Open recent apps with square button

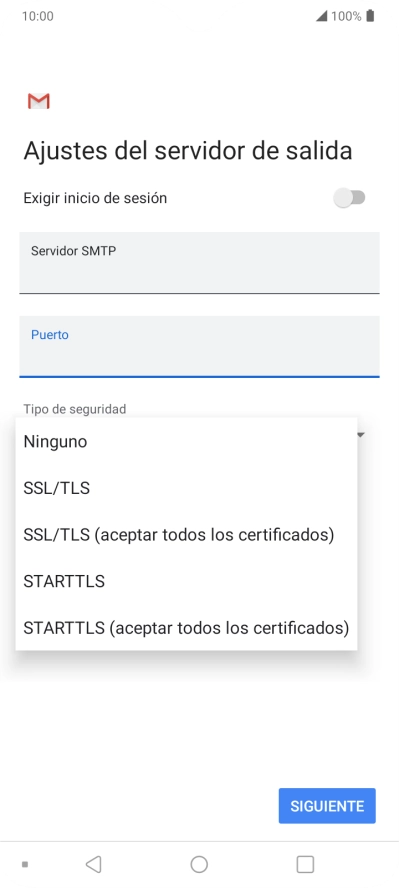point(305,864)
